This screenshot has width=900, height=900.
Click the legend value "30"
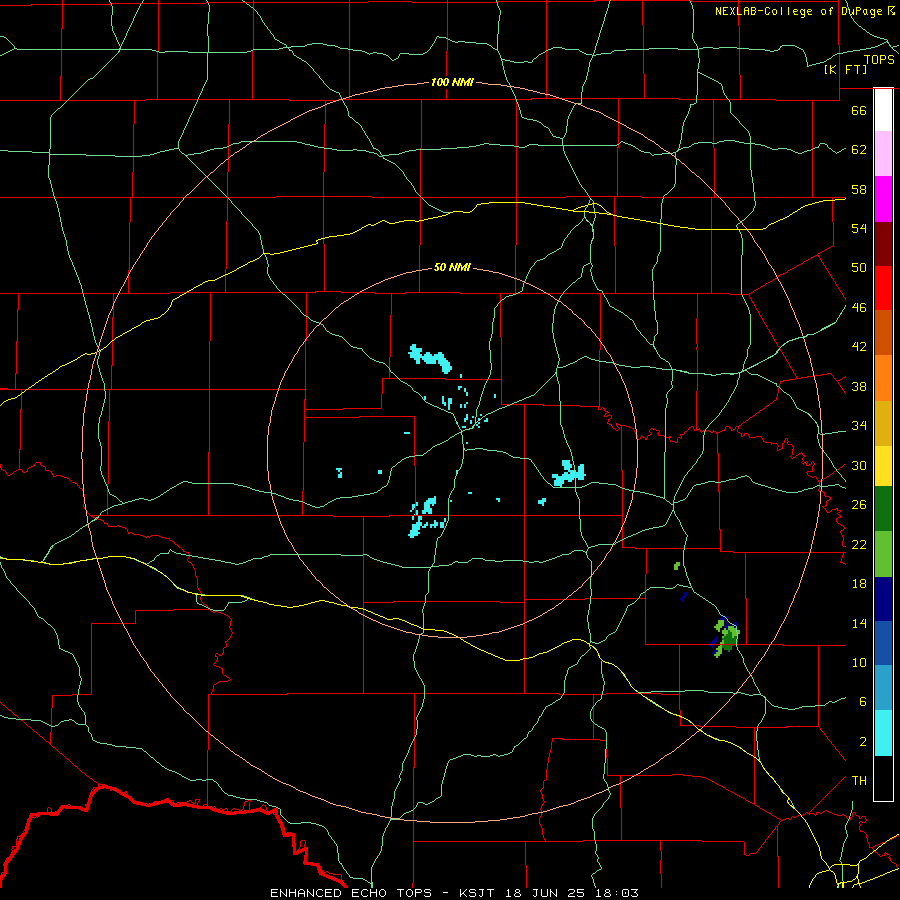click(x=859, y=465)
